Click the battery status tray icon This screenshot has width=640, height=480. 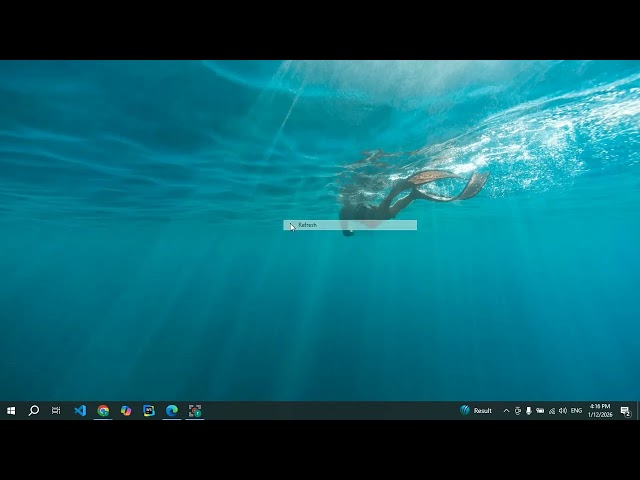click(540, 411)
